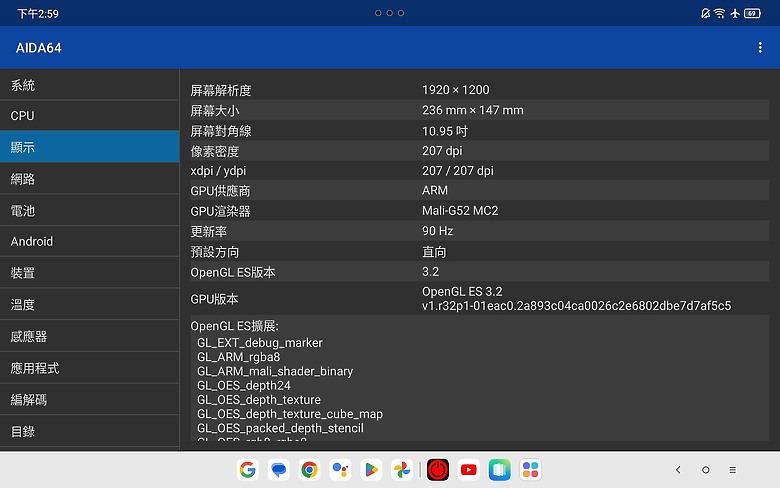780x488 pixels.
Task: Select the GL_OES_packed_depth_stencil extension
Action: pyautogui.click(x=280, y=428)
